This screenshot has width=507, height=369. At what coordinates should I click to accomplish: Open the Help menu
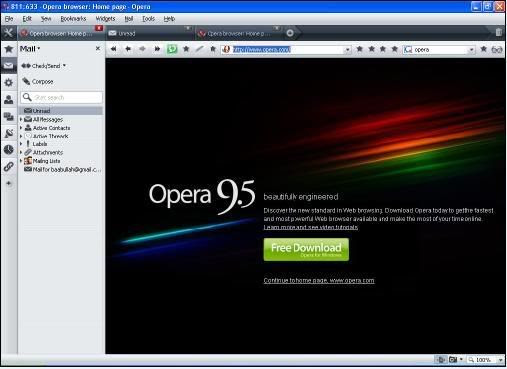coord(169,19)
